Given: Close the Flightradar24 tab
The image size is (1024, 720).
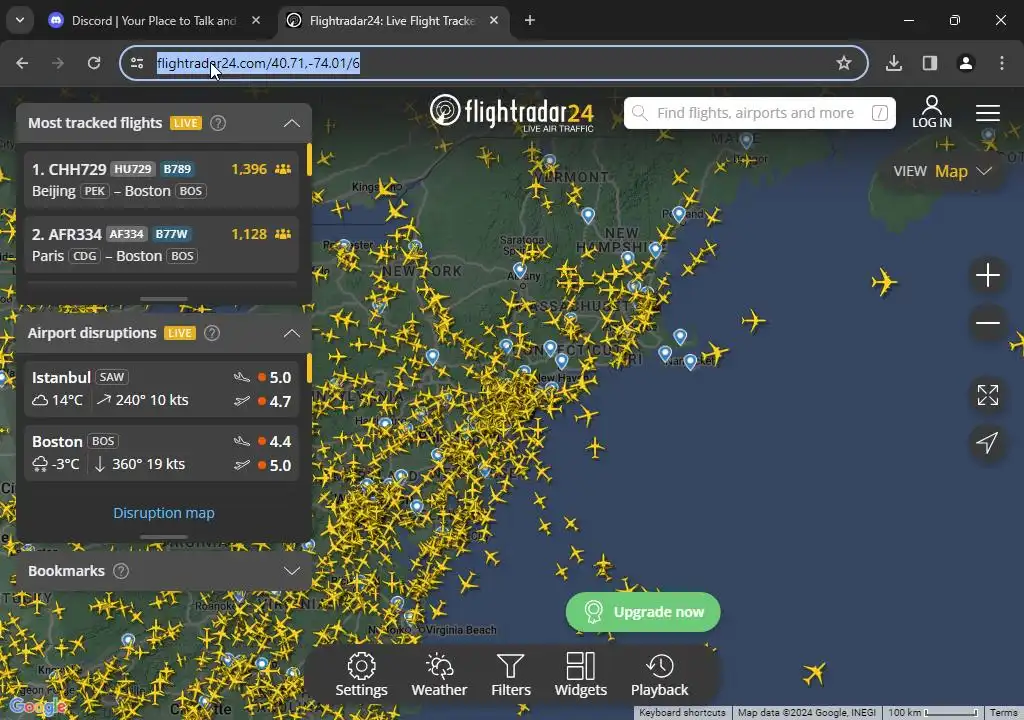Looking at the screenshot, I should point(494,20).
